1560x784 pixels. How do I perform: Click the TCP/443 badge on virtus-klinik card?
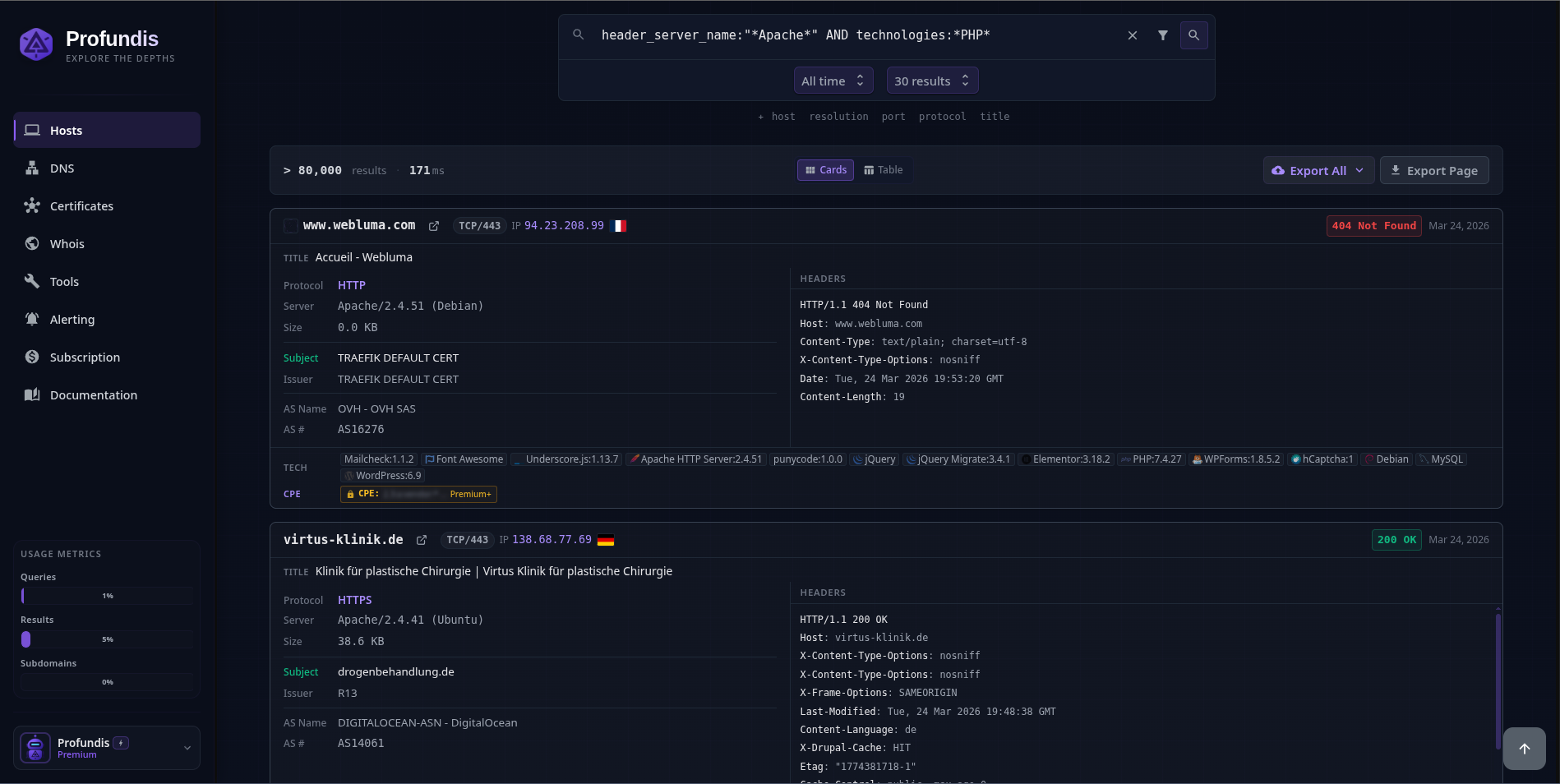coord(467,540)
